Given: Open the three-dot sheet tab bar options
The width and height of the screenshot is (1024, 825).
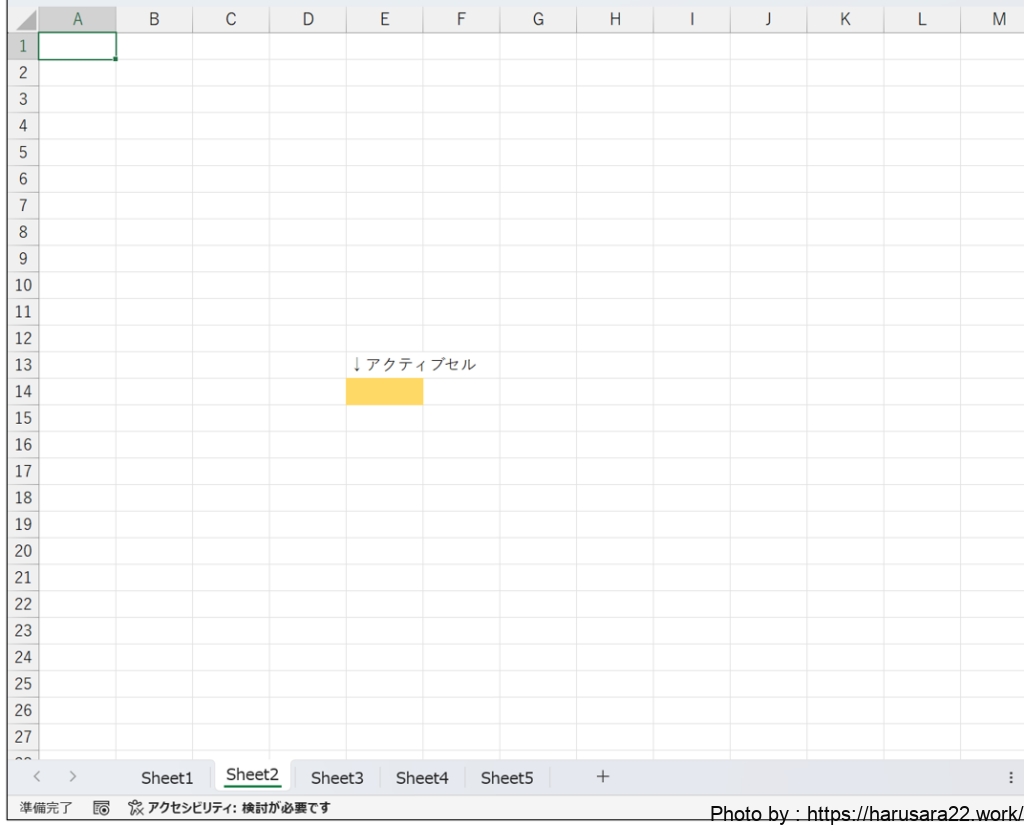Looking at the screenshot, I should click(x=1010, y=777).
